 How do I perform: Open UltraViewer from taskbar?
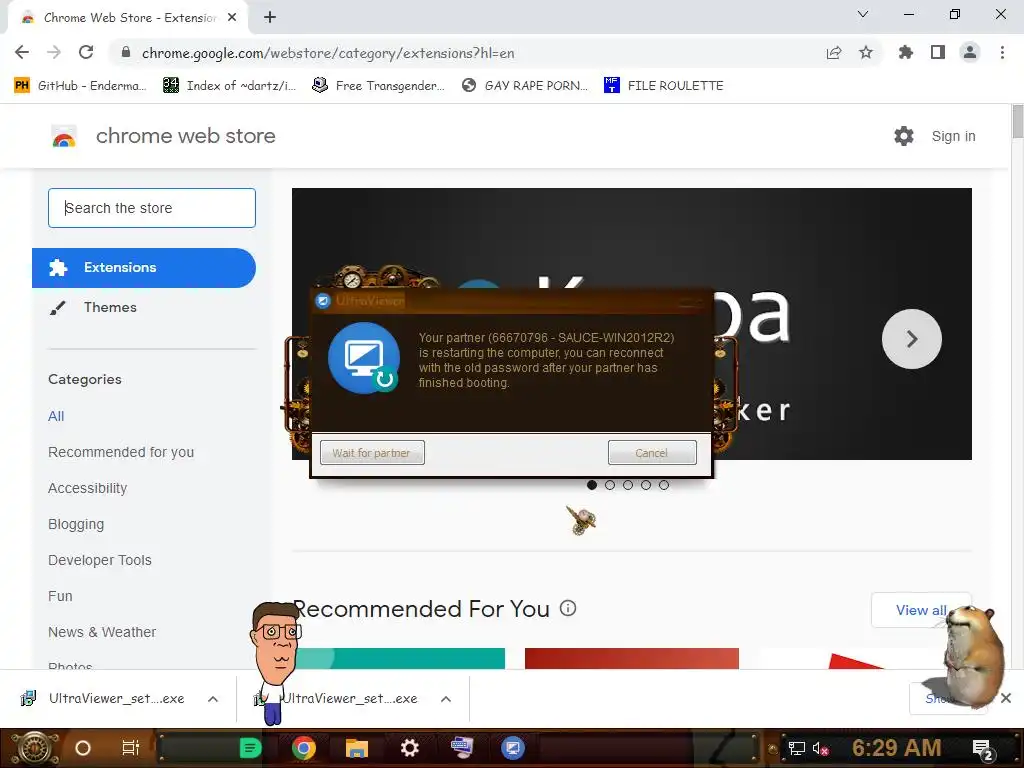513,748
